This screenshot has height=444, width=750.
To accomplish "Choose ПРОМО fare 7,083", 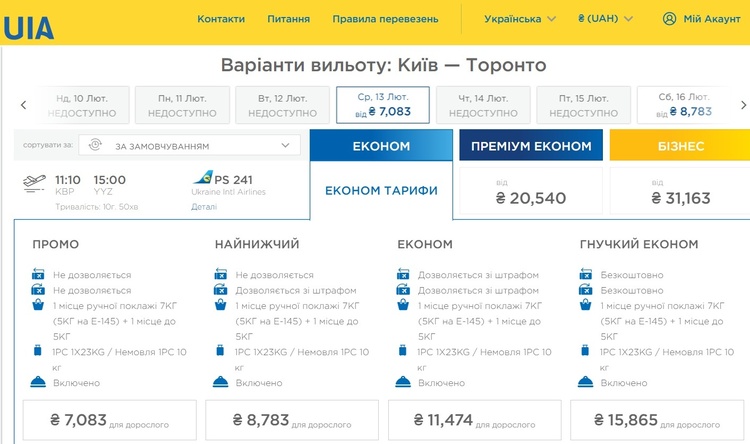I will tap(110, 420).
